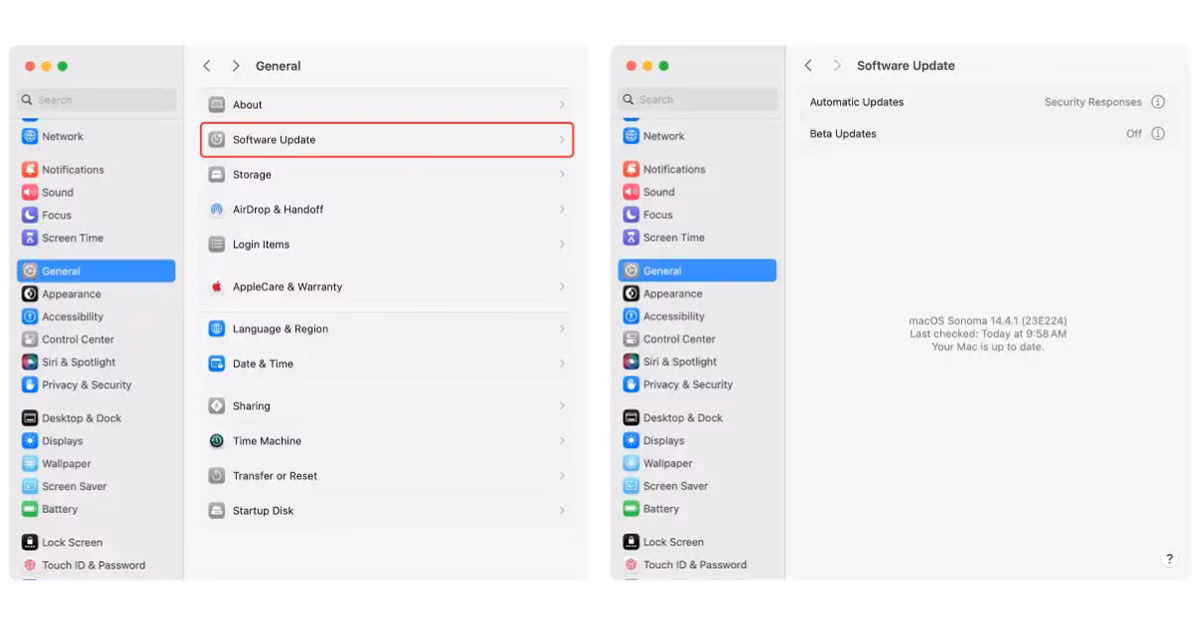Click chevron on Language & Region row
1200x630 pixels.
[x=562, y=329]
